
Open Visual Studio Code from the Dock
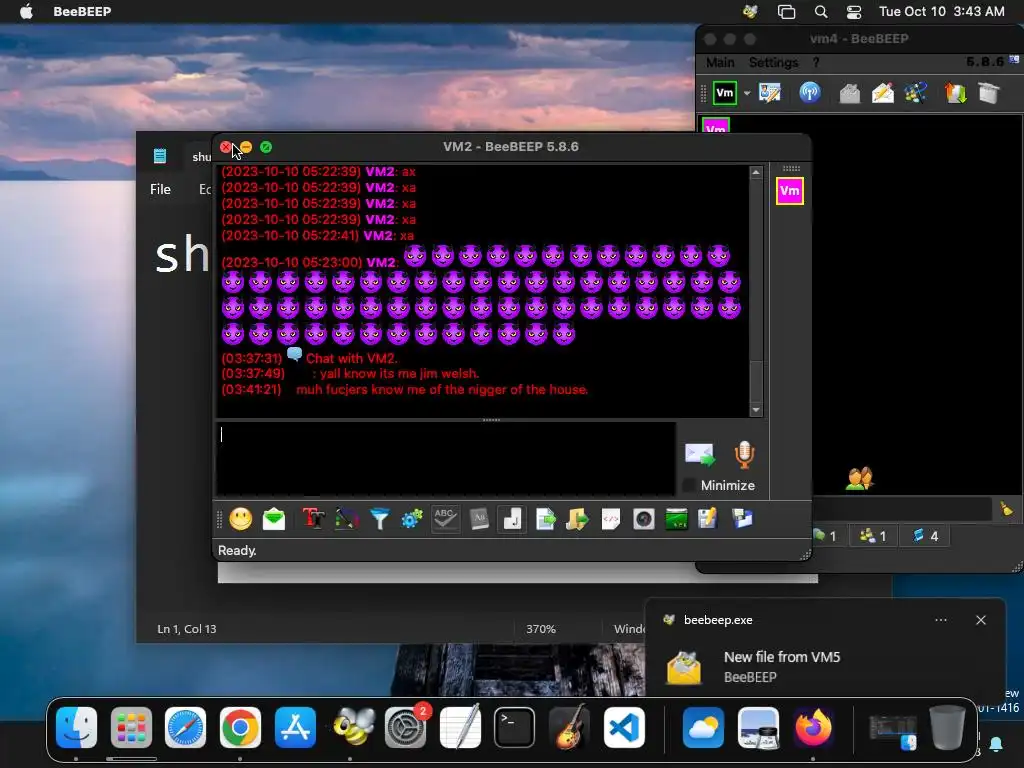point(624,727)
